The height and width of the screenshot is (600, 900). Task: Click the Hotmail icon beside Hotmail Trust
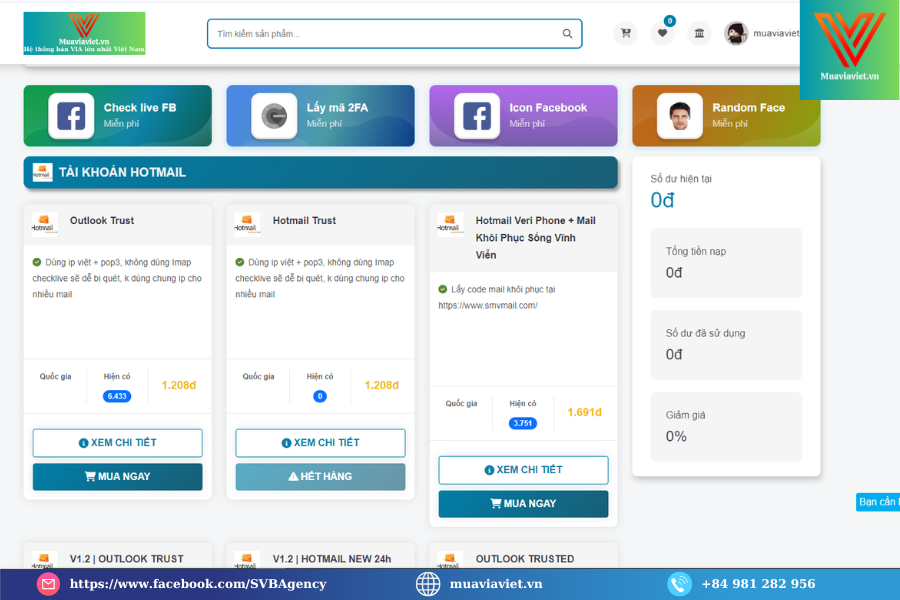point(247,224)
